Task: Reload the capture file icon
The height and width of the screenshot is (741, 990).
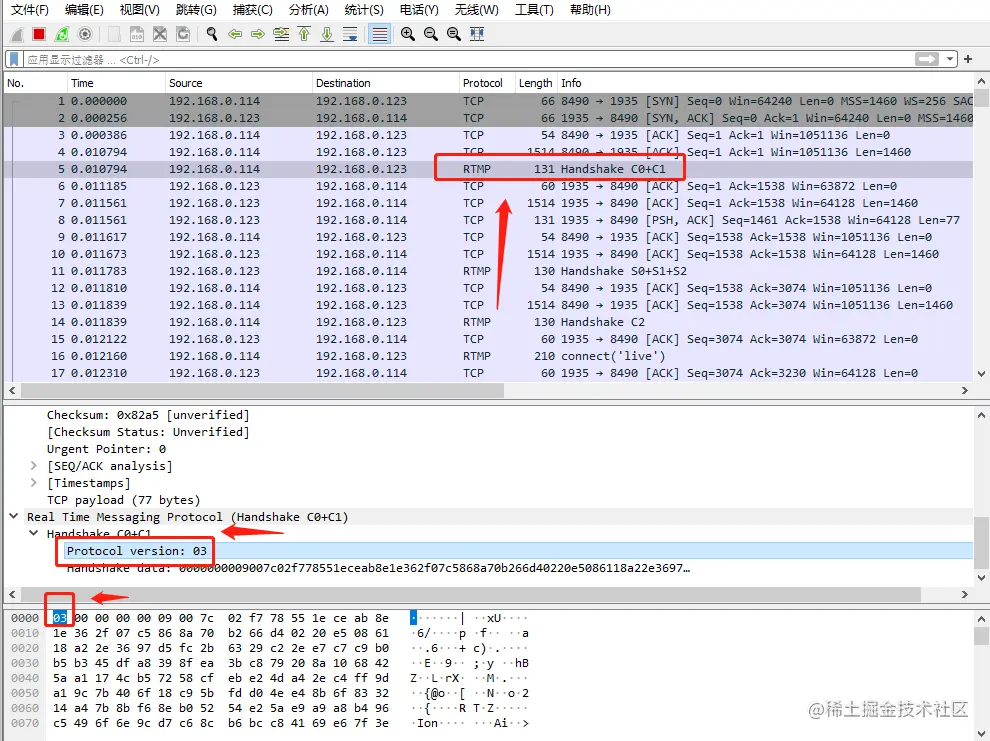Action: (183, 34)
